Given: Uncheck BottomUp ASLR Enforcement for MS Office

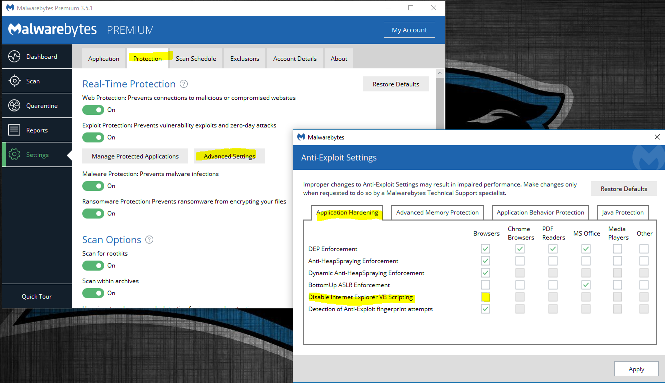Looking at the screenshot, I should click(586, 285).
